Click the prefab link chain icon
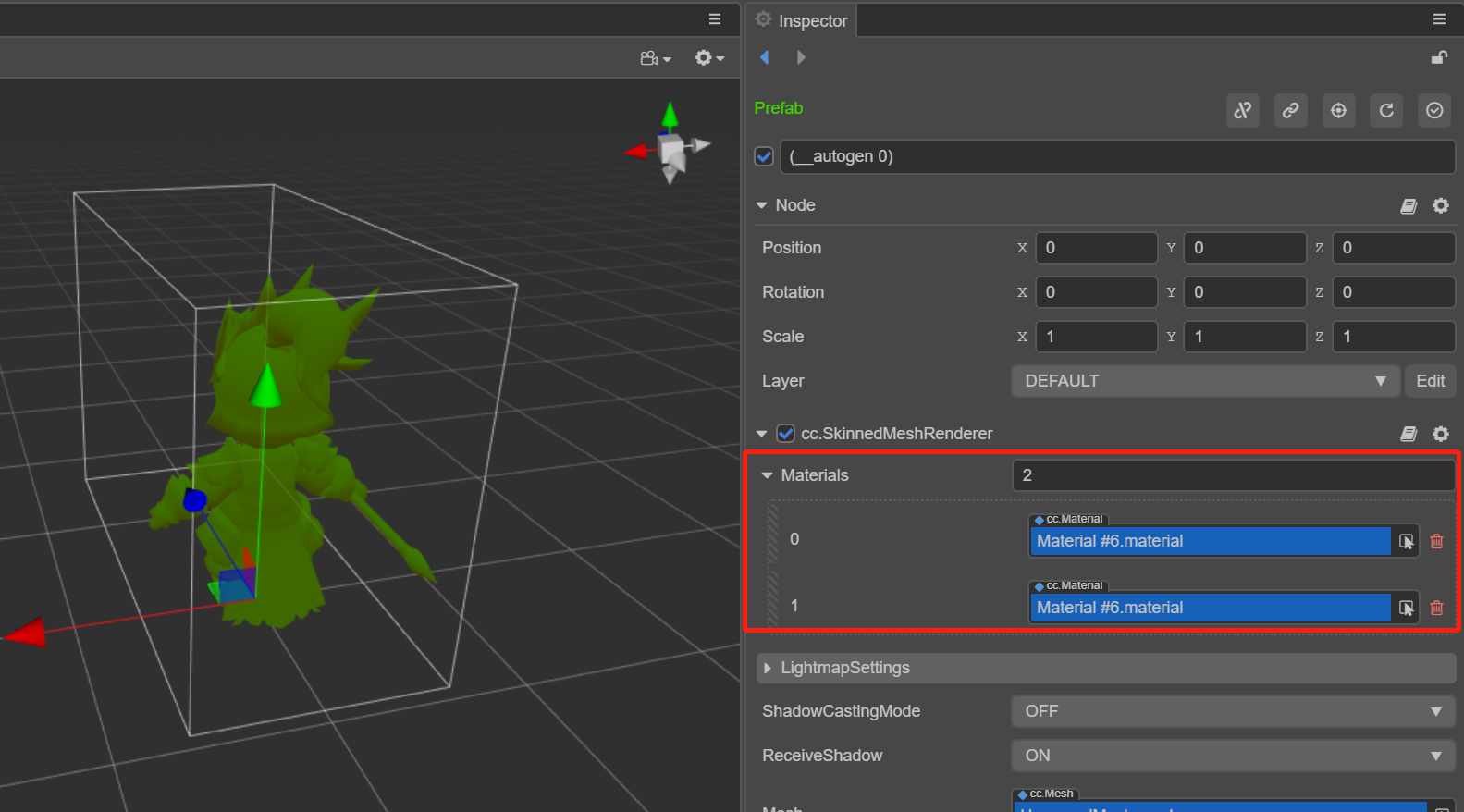Screen dimensions: 1464x812 (x=1291, y=111)
